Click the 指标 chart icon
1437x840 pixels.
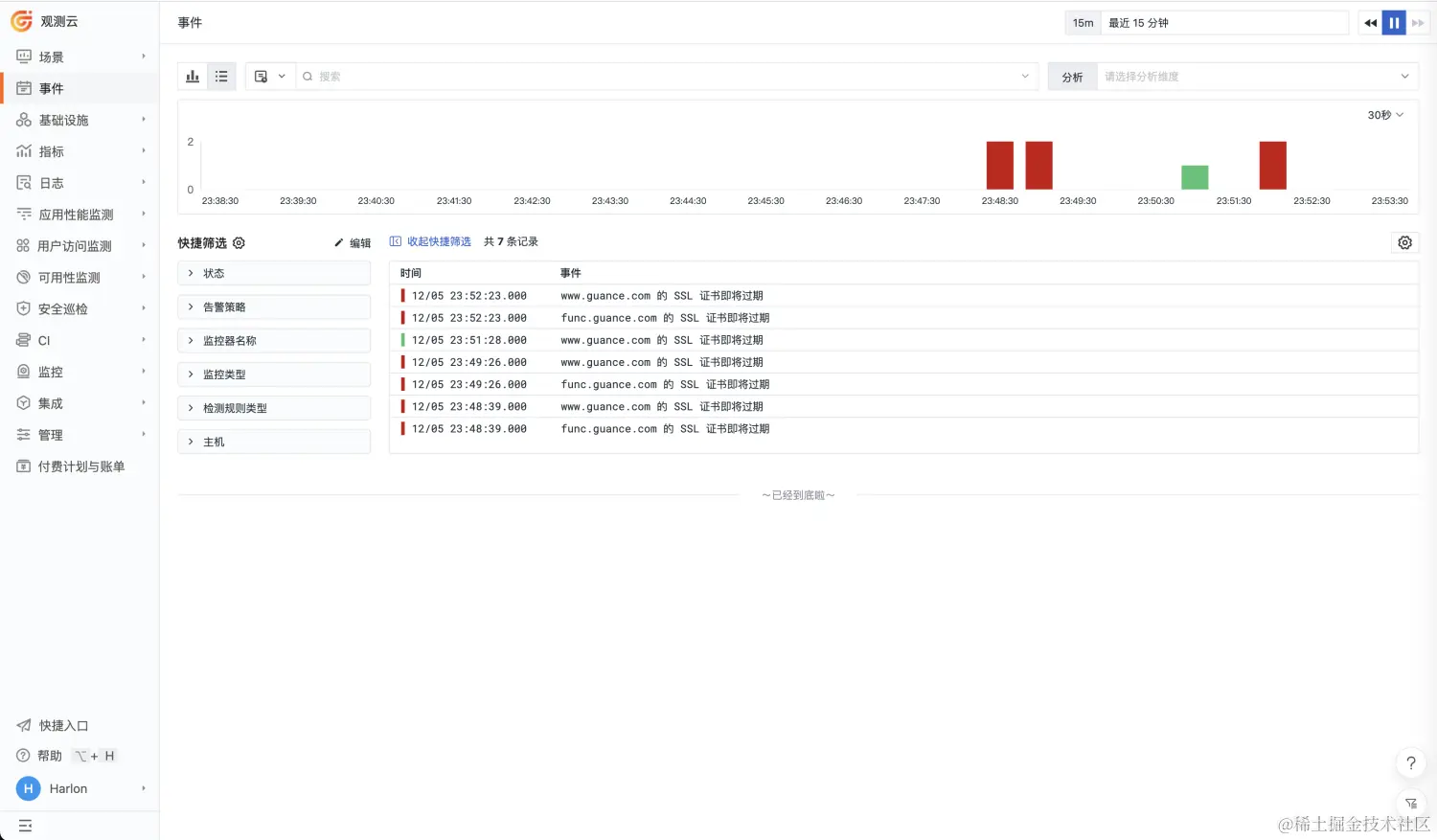[x=24, y=151]
